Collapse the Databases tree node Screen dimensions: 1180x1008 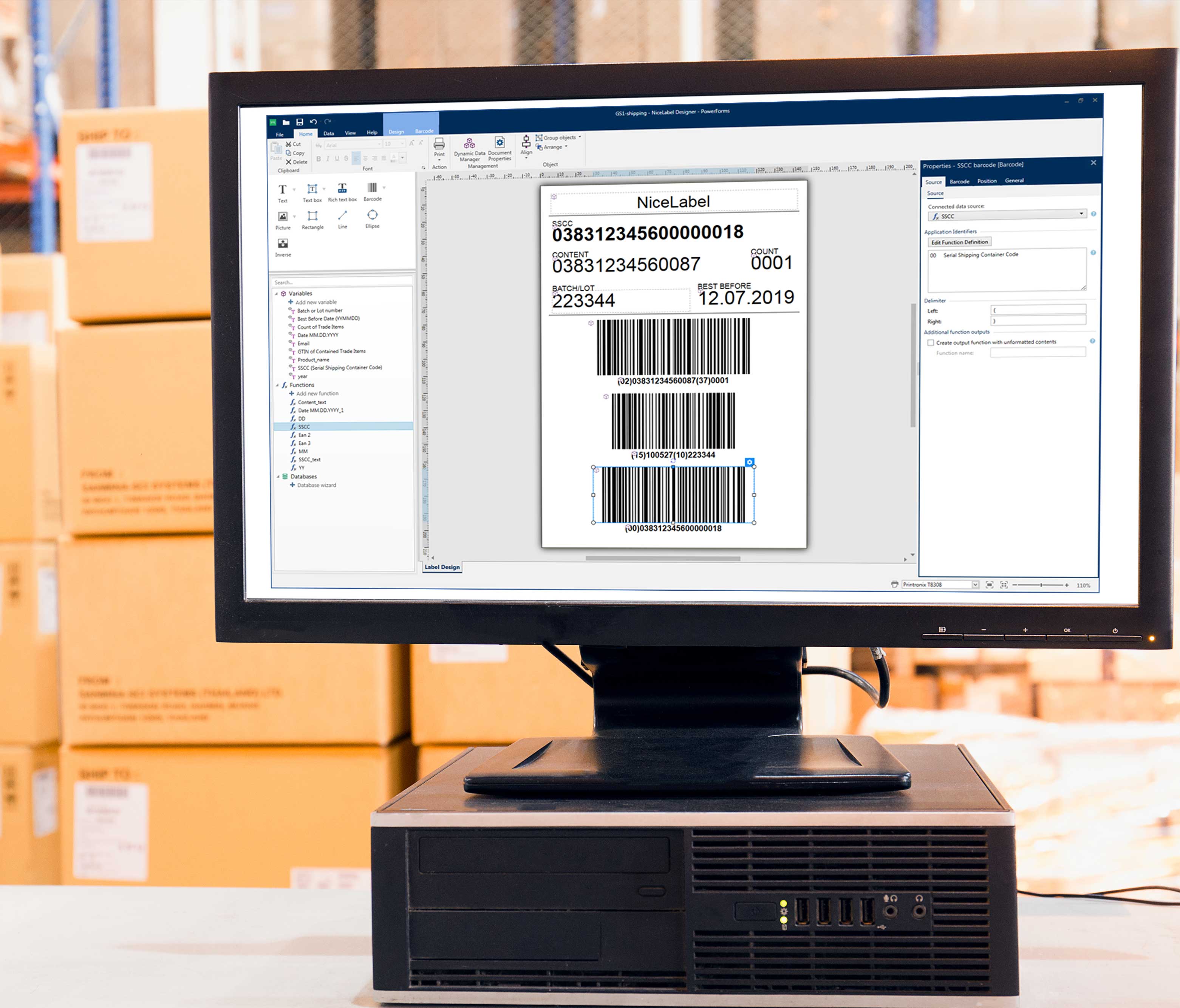[278, 476]
